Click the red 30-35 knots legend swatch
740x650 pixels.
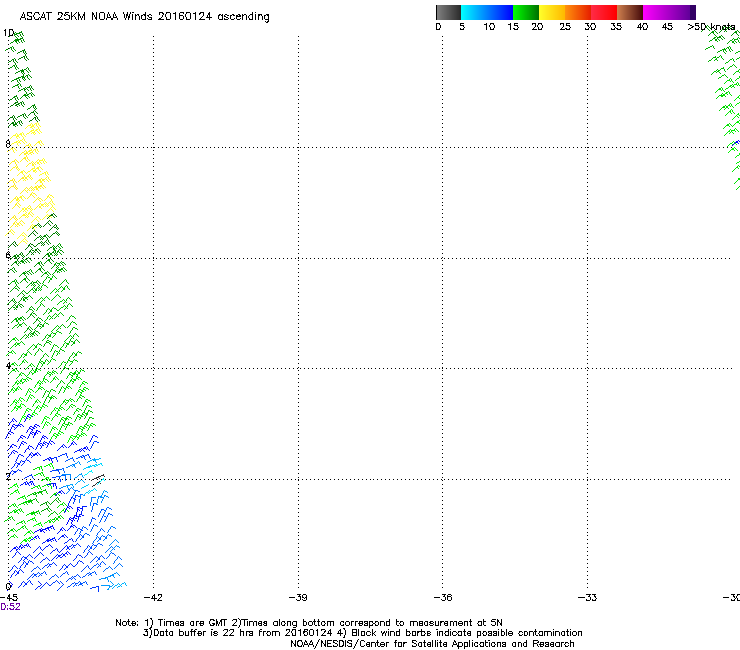pyautogui.click(x=604, y=12)
